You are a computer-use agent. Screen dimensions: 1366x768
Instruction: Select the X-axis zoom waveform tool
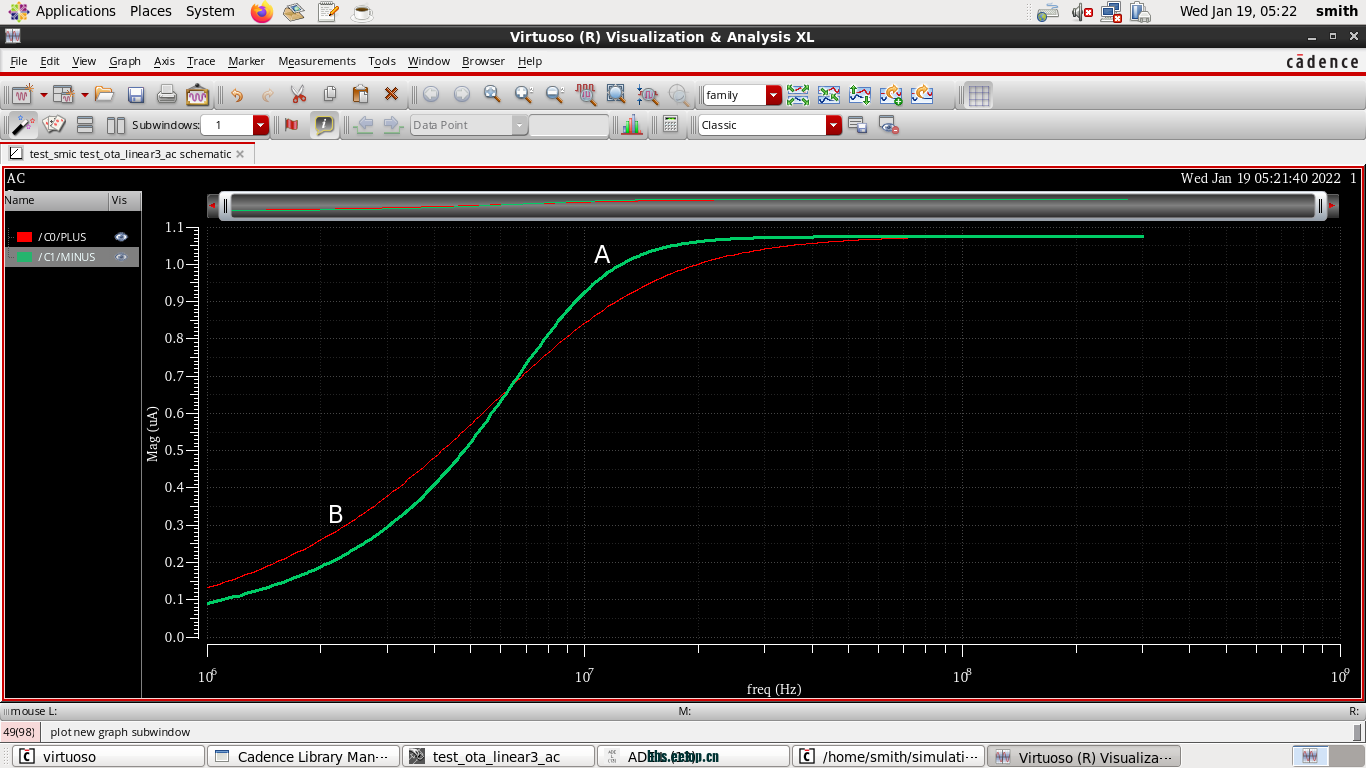(x=585, y=95)
